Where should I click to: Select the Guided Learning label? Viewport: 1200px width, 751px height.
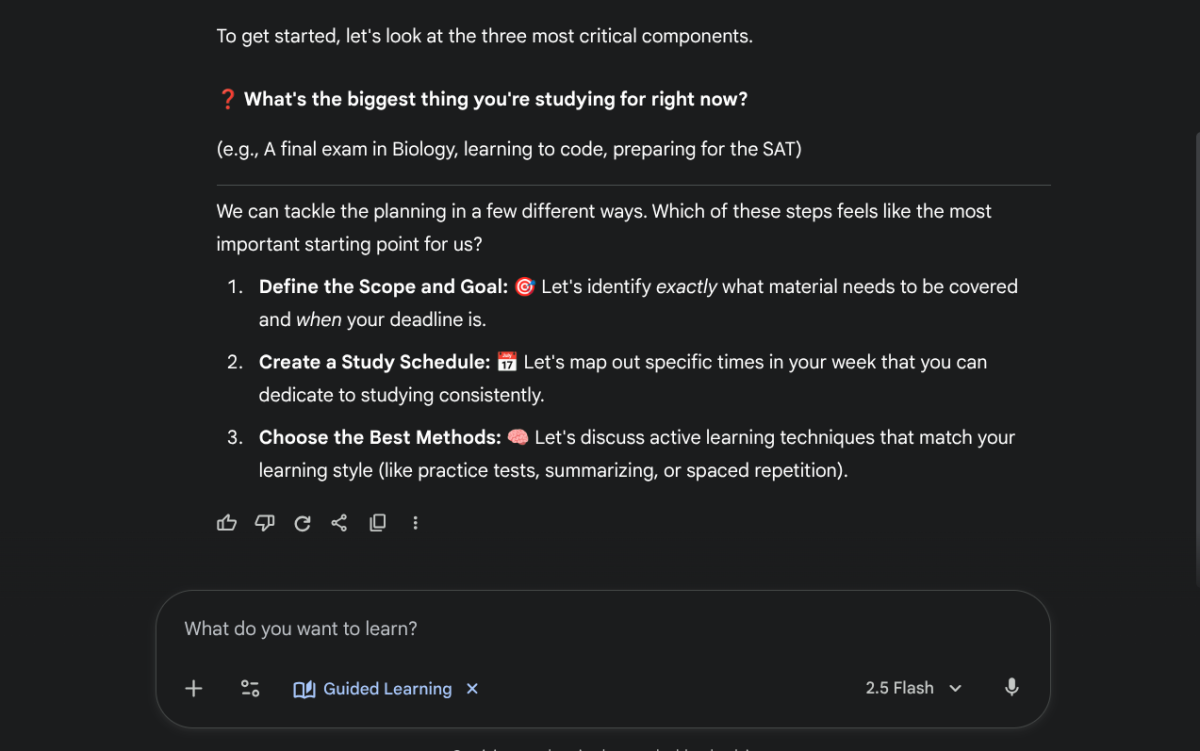386,688
